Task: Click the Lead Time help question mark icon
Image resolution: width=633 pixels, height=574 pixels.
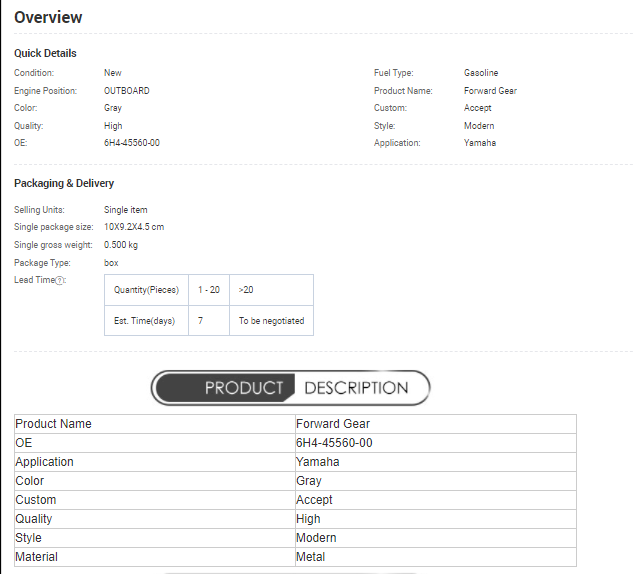Action: pos(60,281)
